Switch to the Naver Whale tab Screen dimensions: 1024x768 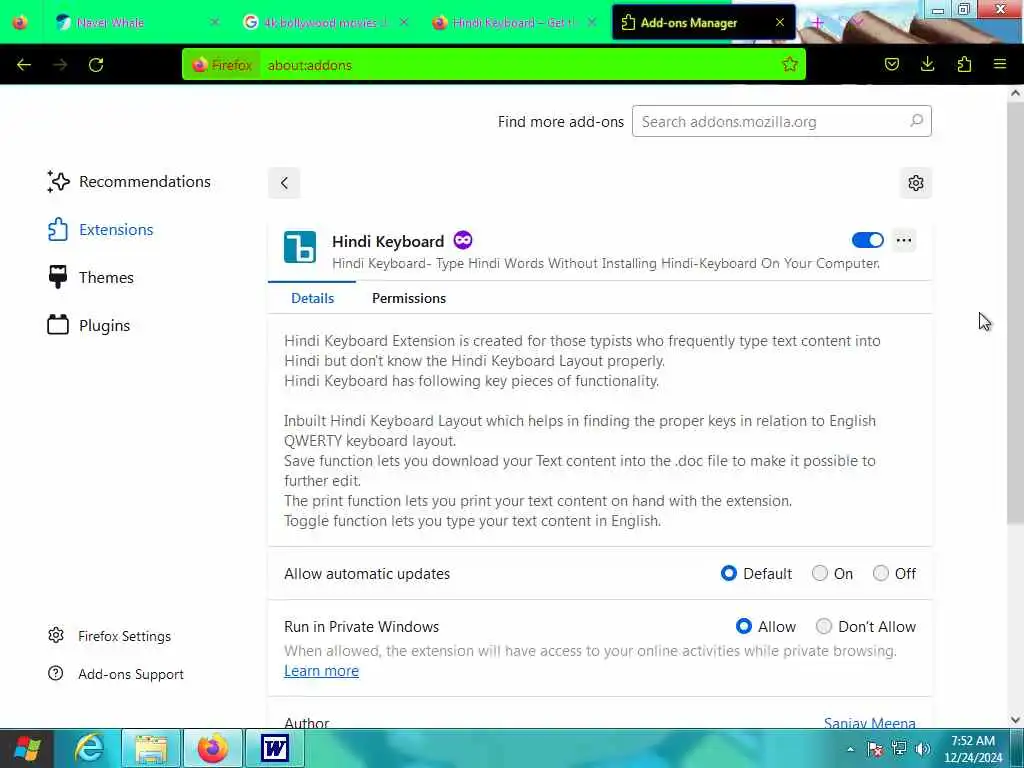coord(135,22)
